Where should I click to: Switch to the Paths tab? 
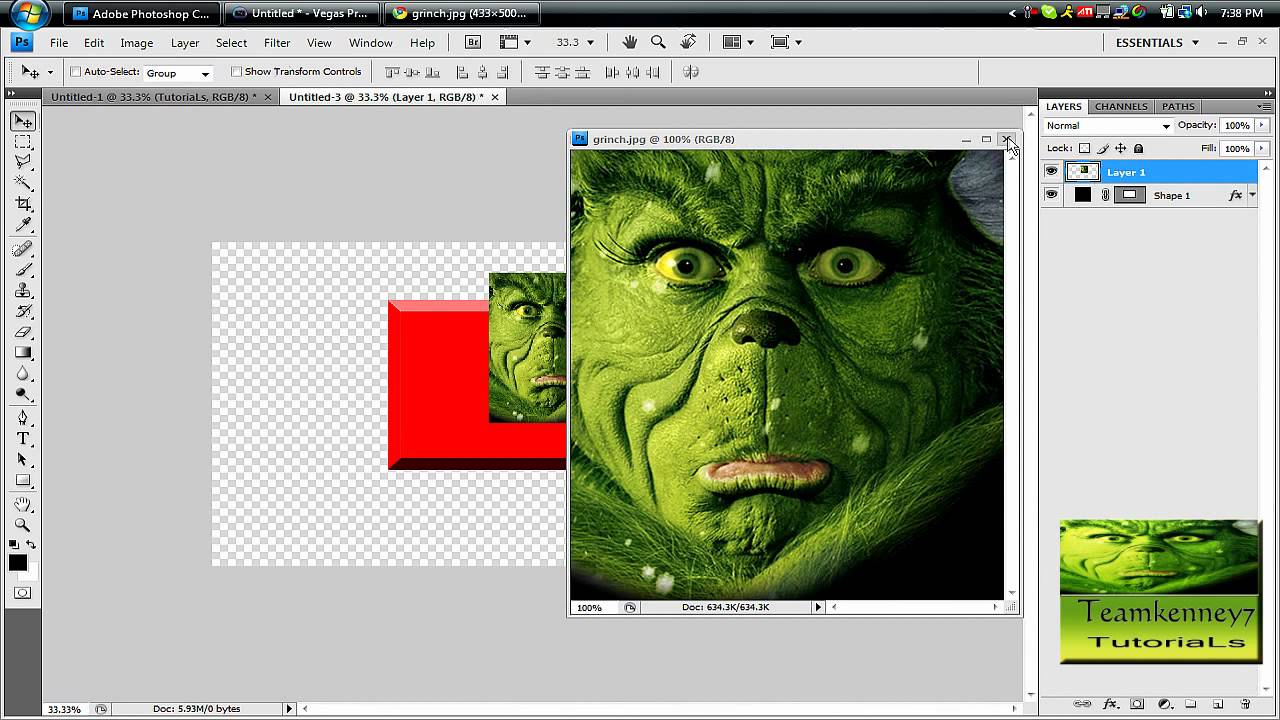click(x=1178, y=106)
